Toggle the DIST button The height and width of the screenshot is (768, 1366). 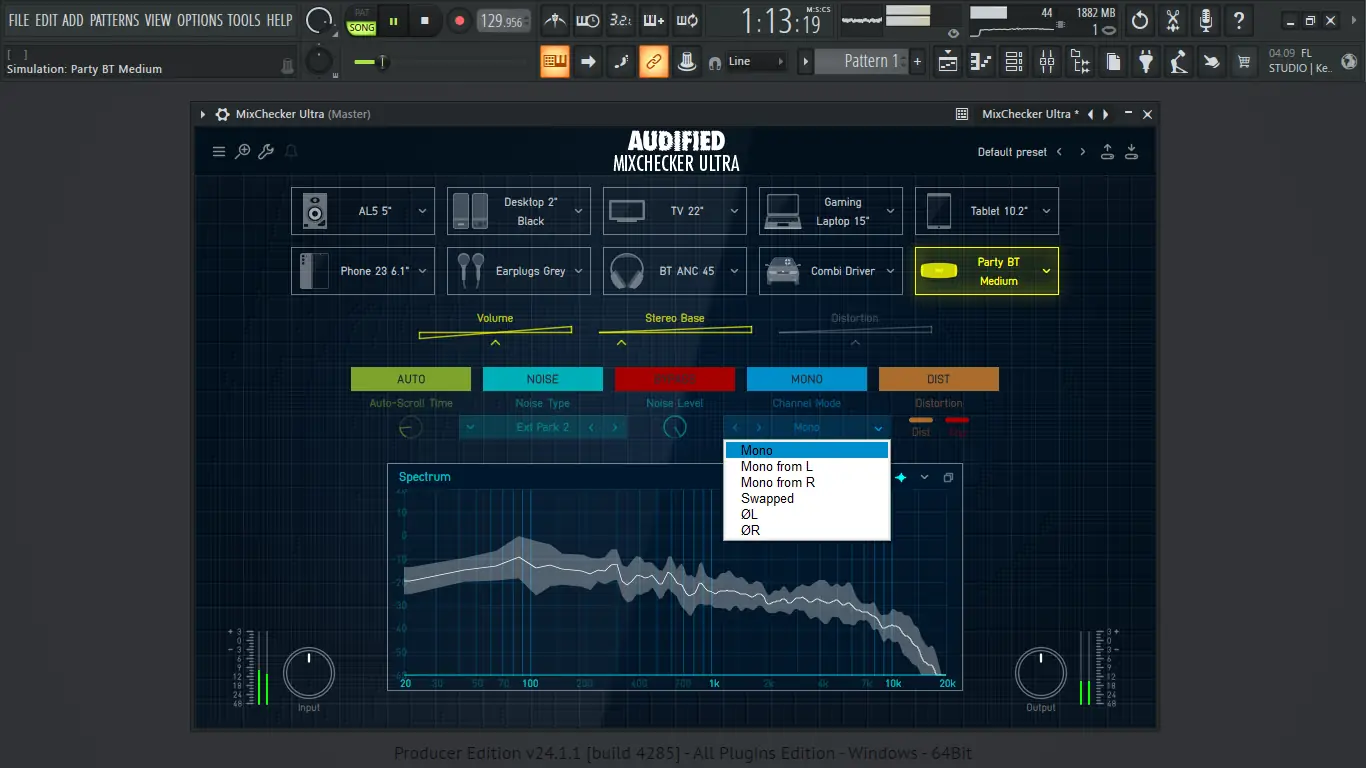pyautogui.click(x=939, y=379)
